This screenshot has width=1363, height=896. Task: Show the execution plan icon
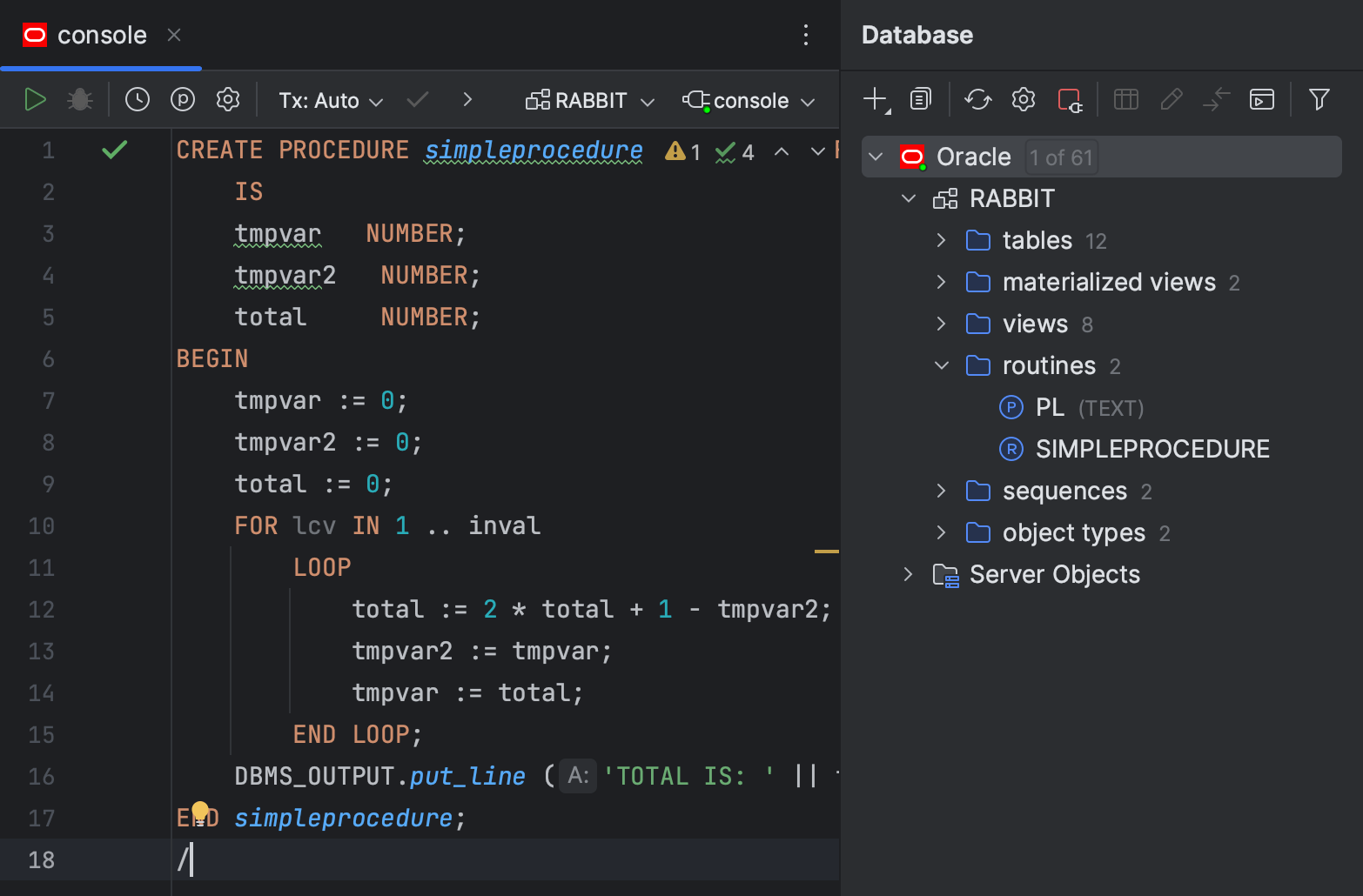182,99
